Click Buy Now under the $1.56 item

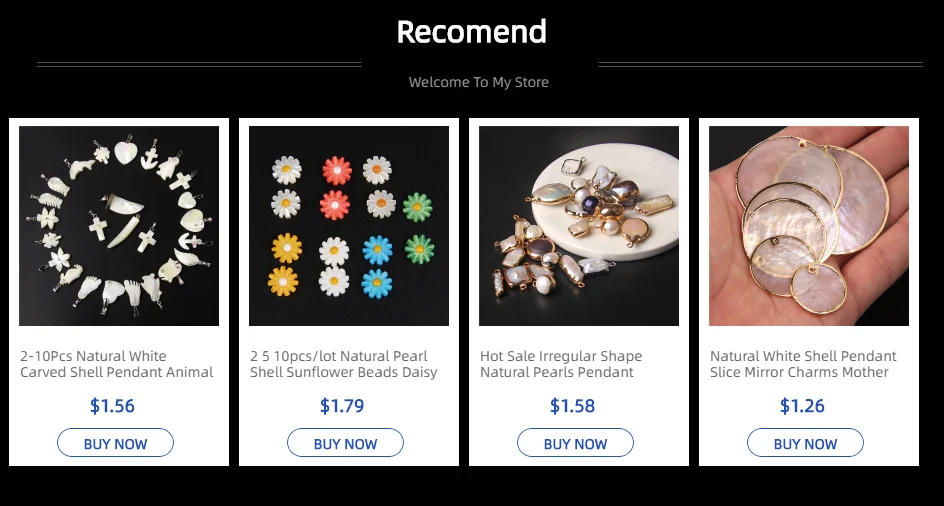(116, 443)
